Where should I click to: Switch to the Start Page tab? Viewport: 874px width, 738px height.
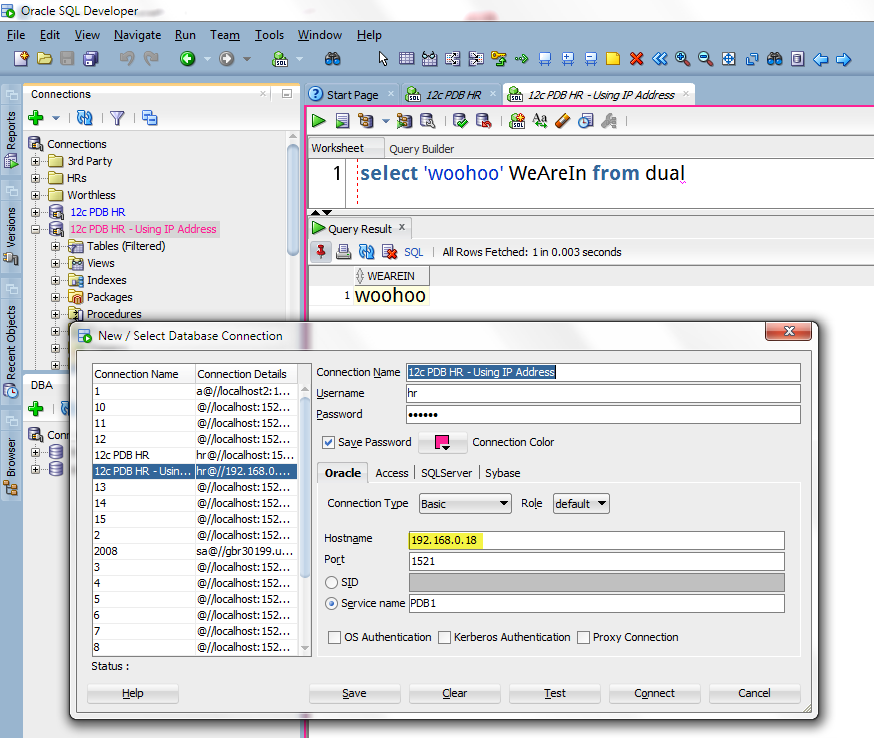pos(352,95)
